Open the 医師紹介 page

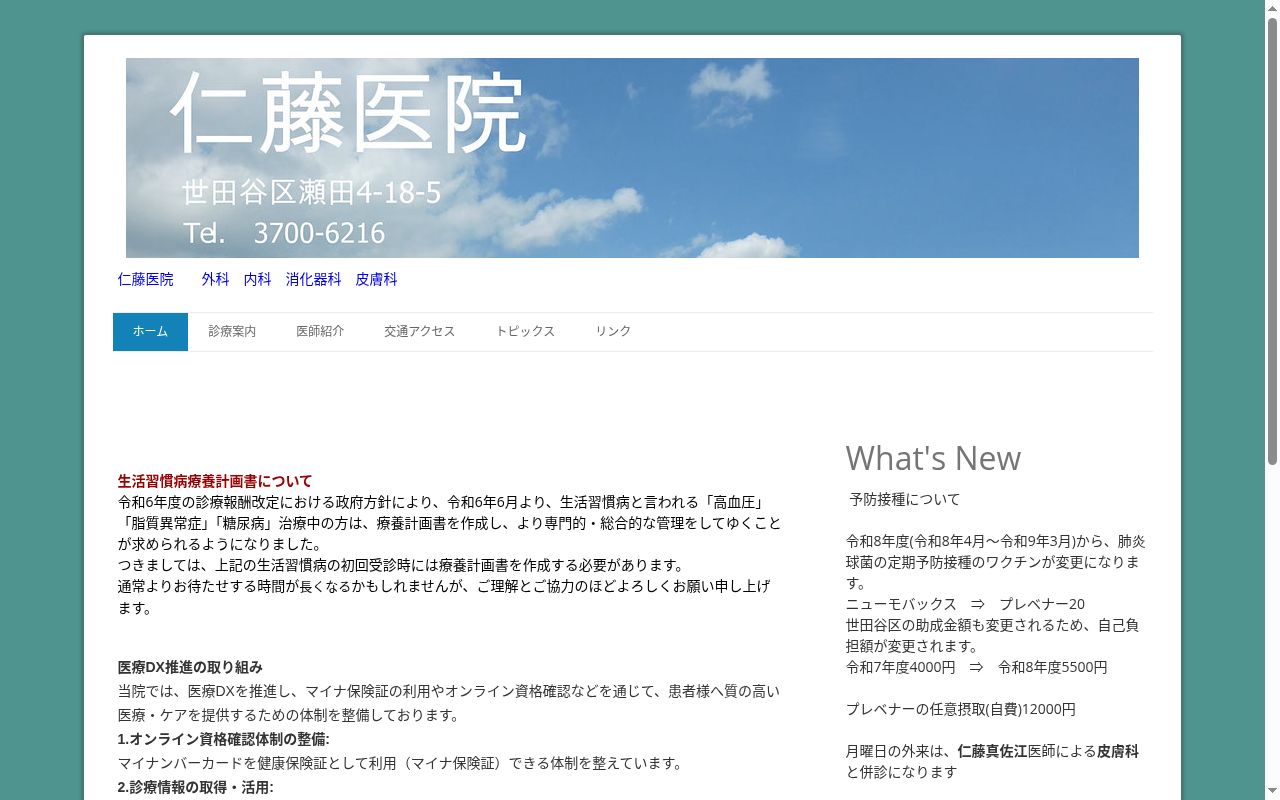click(x=320, y=332)
